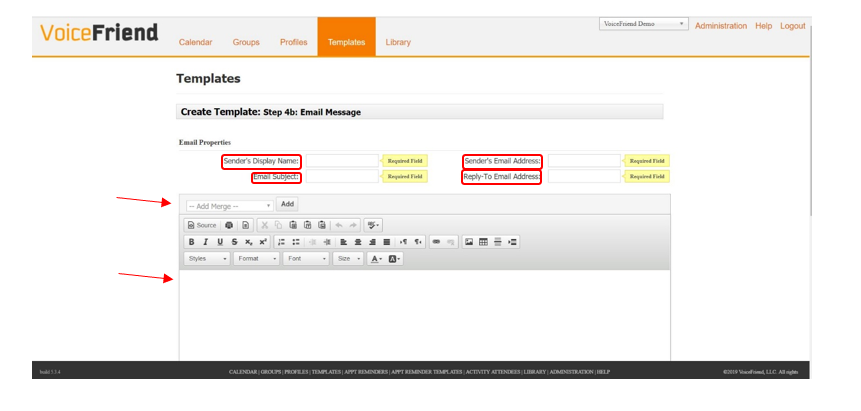Click APPT REMINDERS in the footer
This screenshot has width=861, height=411.
pyautogui.click(x=366, y=372)
